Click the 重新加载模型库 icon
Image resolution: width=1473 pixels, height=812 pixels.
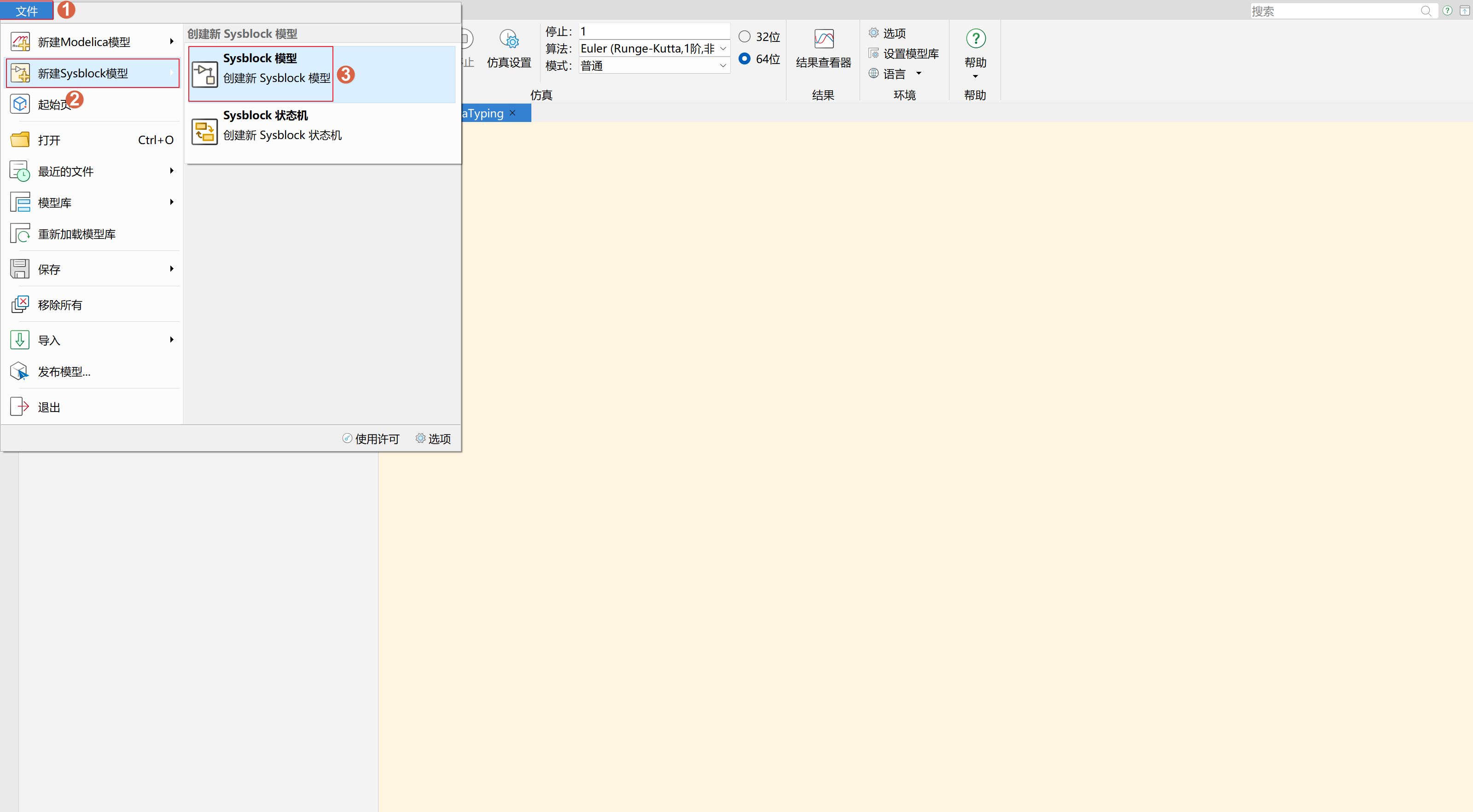point(20,234)
